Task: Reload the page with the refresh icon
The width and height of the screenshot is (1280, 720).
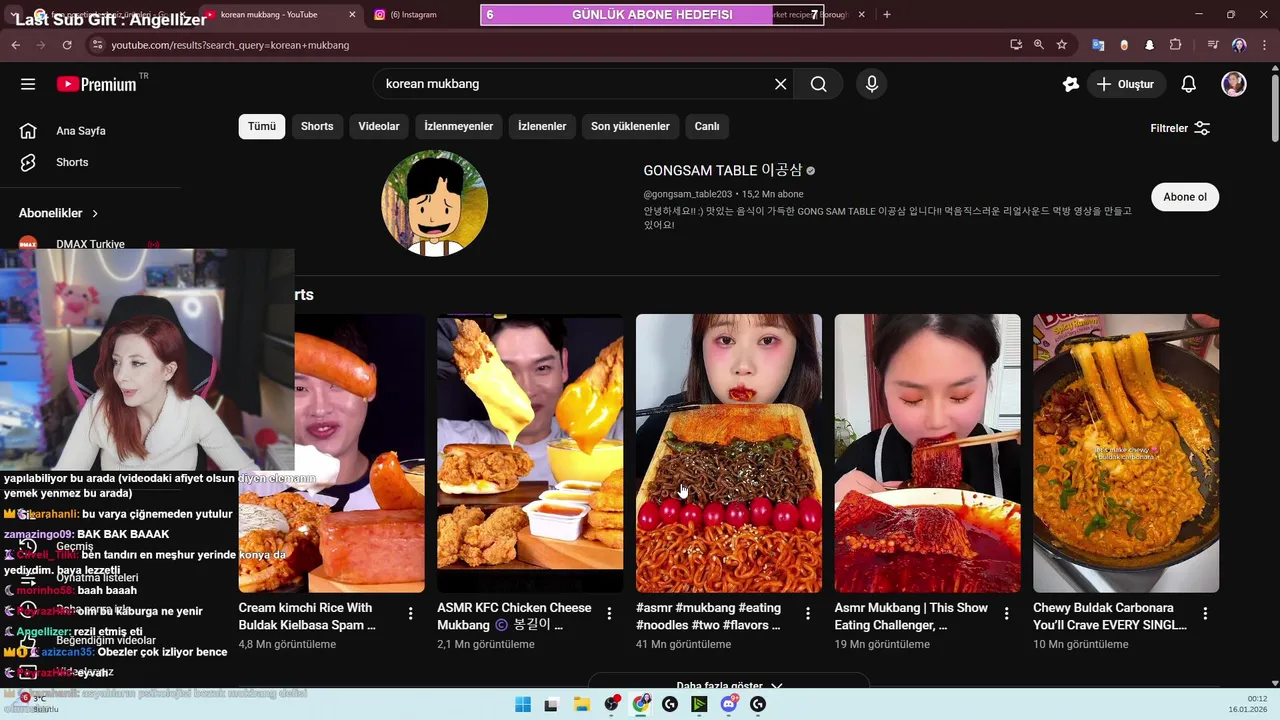Action: click(x=67, y=45)
